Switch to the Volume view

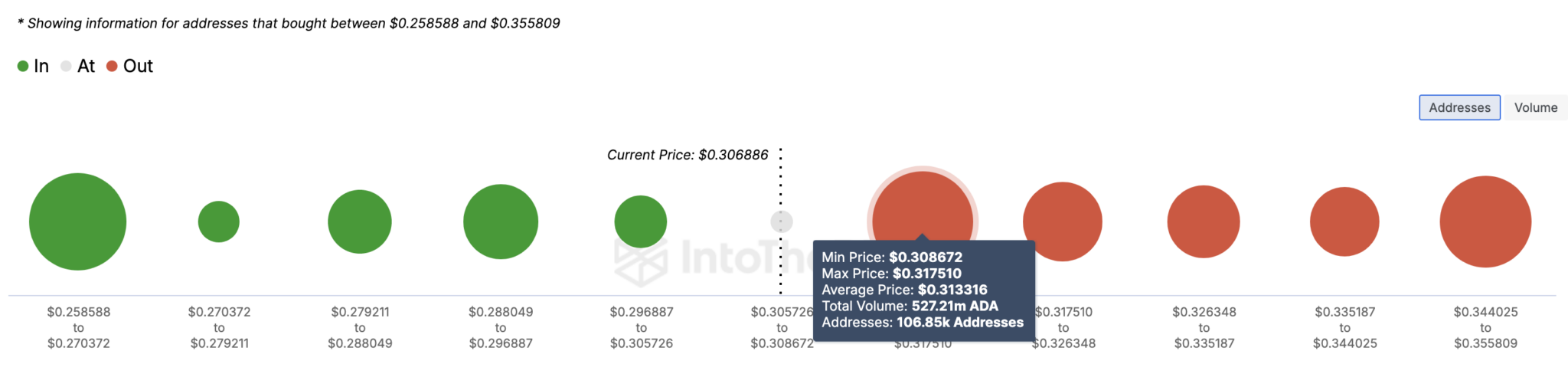pos(1535,107)
